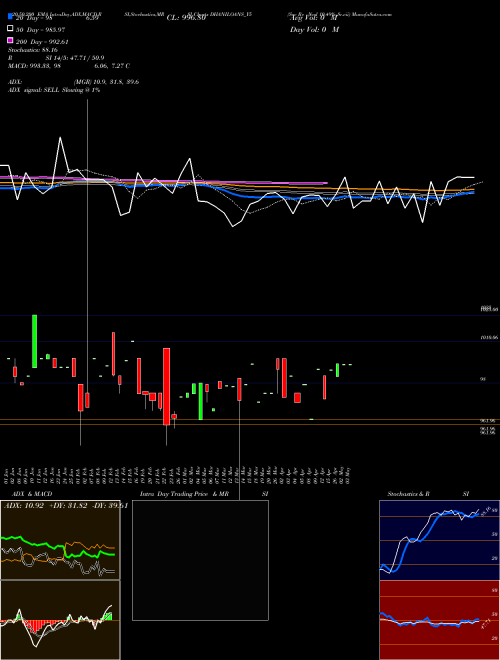Open the MACD histogram chart thumbnail

click(60, 620)
